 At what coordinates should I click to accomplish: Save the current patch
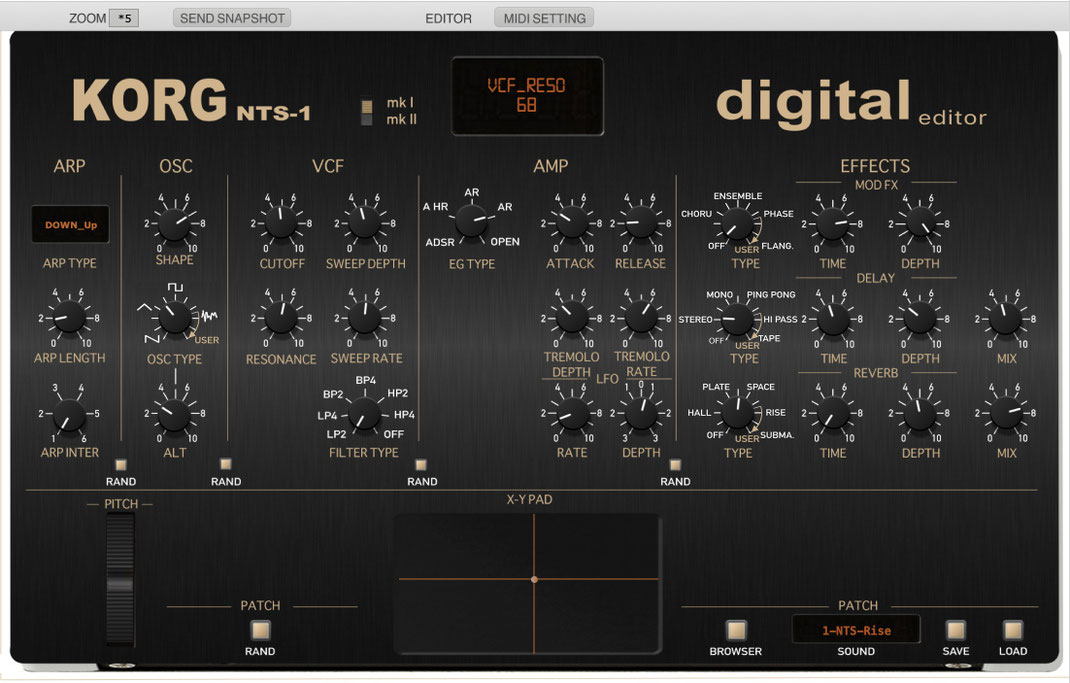pos(955,630)
